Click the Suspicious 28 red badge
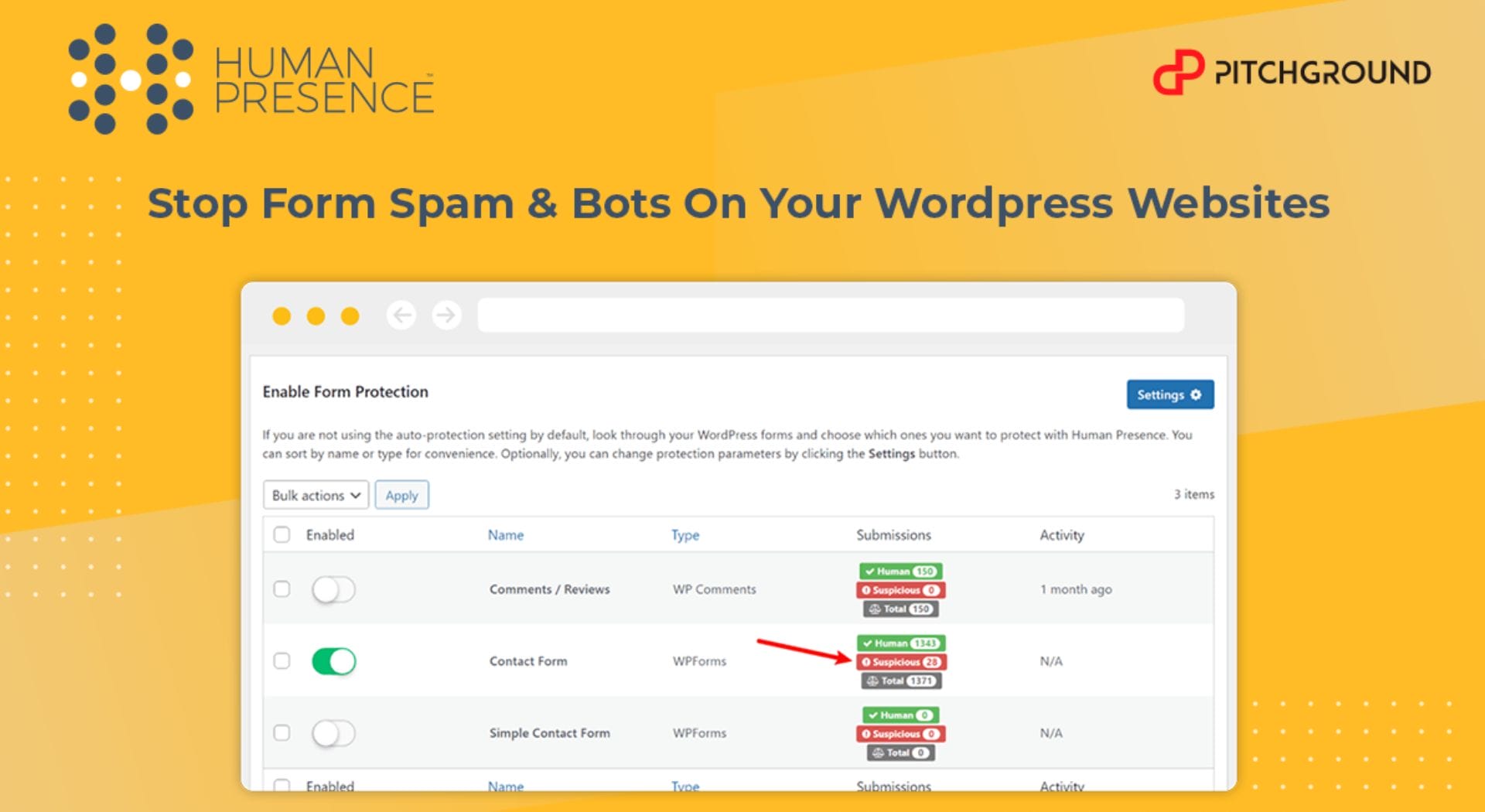Image resolution: width=1485 pixels, height=812 pixels. pos(901,662)
